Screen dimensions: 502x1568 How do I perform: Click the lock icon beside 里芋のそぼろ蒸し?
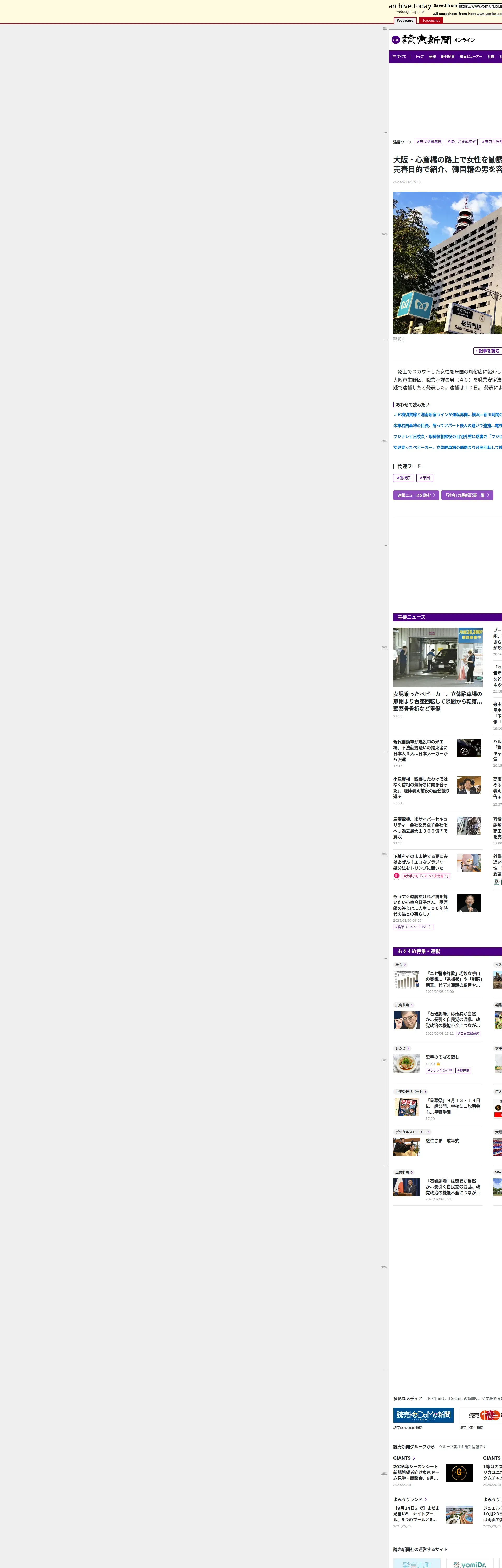point(438,1064)
